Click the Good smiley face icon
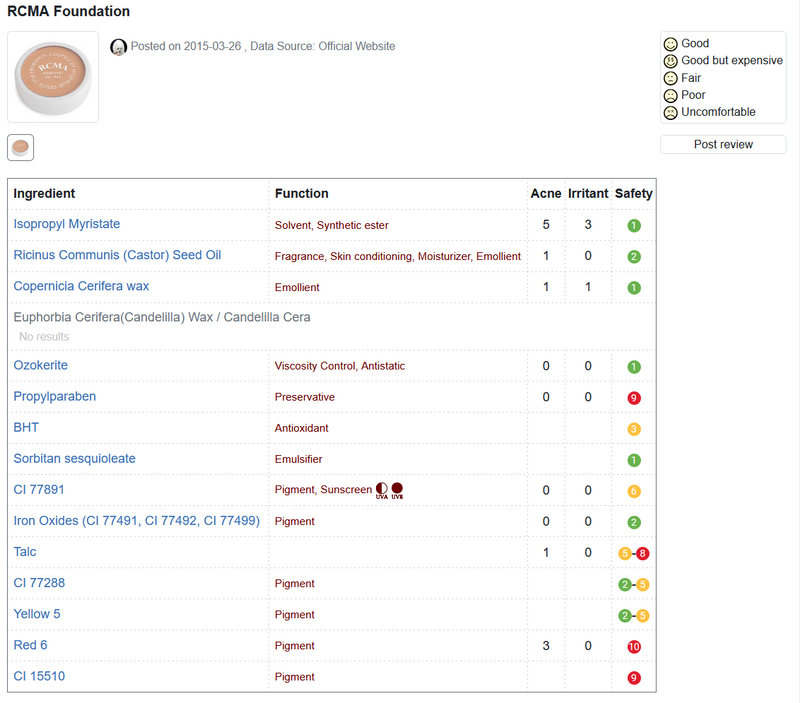This screenshot has width=800, height=703. [670, 44]
